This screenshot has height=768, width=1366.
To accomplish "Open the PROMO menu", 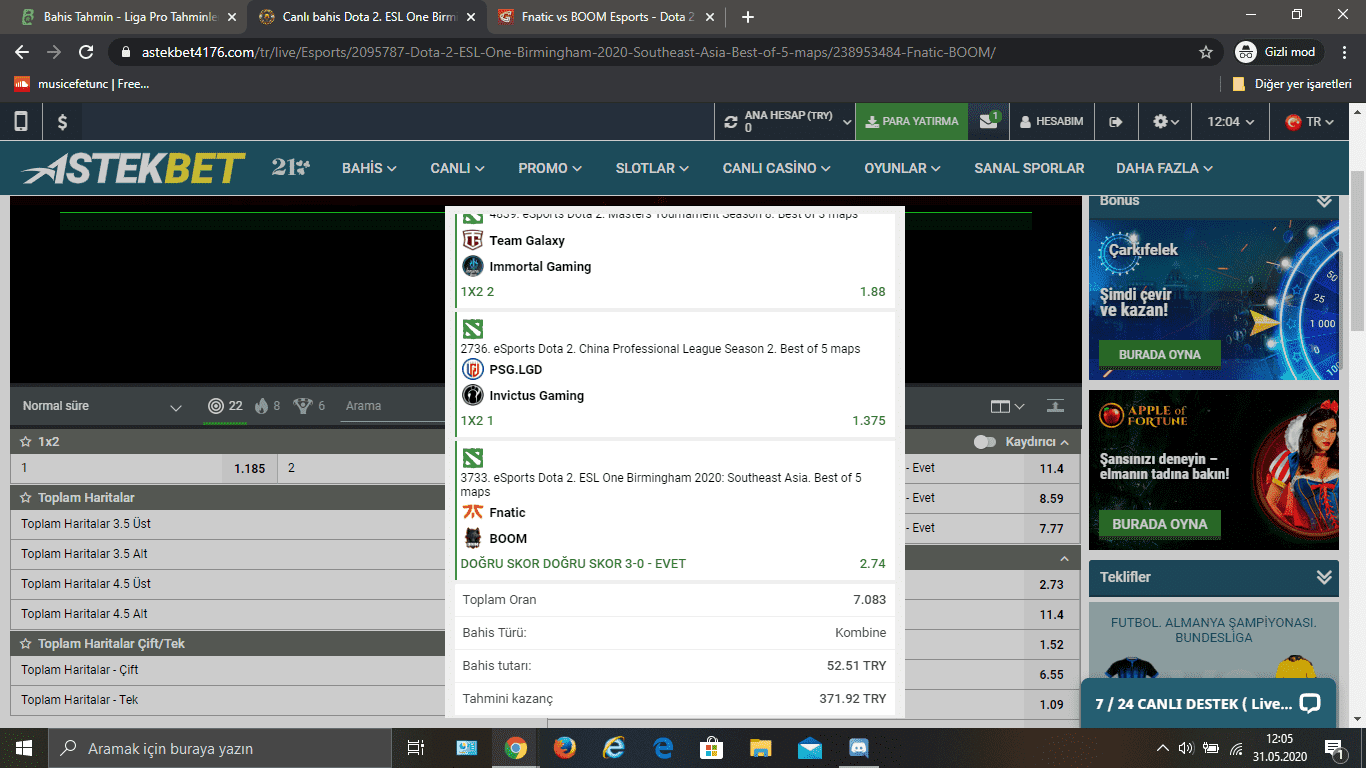I will tap(550, 168).
